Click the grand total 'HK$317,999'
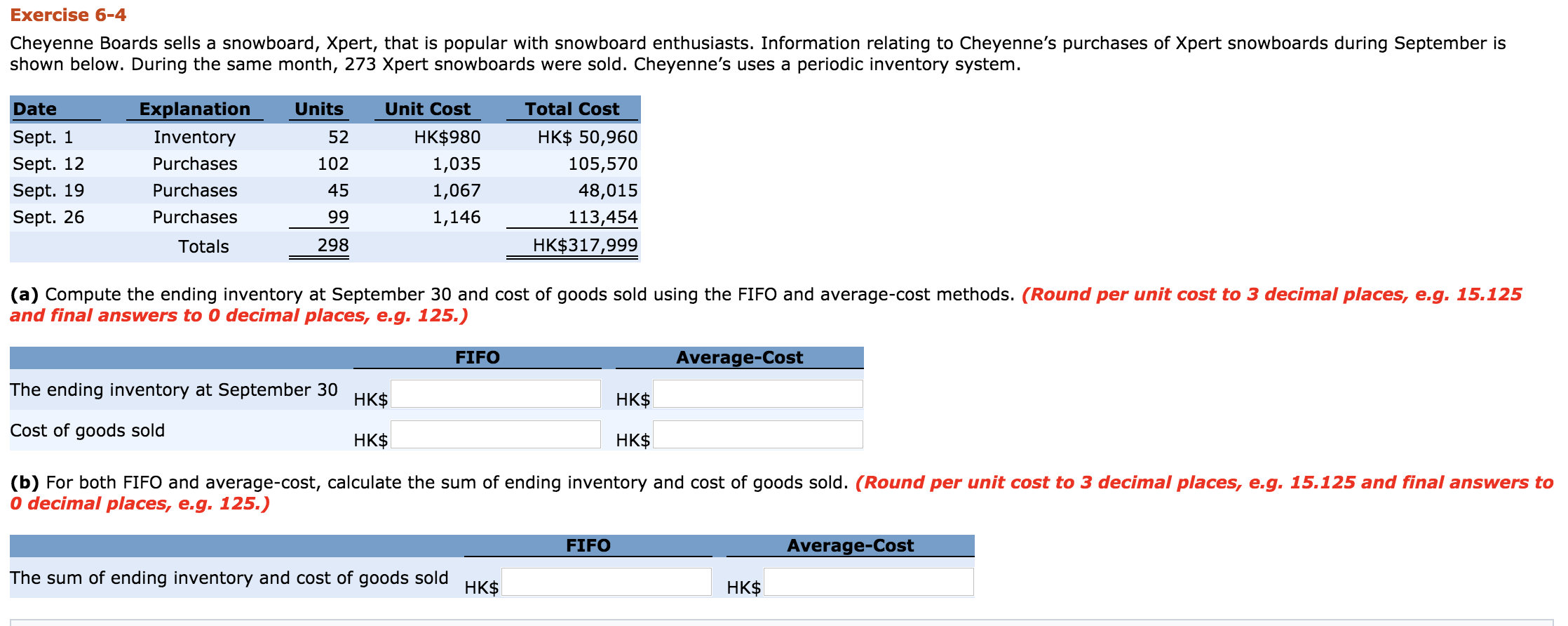 tap(586, 245)
